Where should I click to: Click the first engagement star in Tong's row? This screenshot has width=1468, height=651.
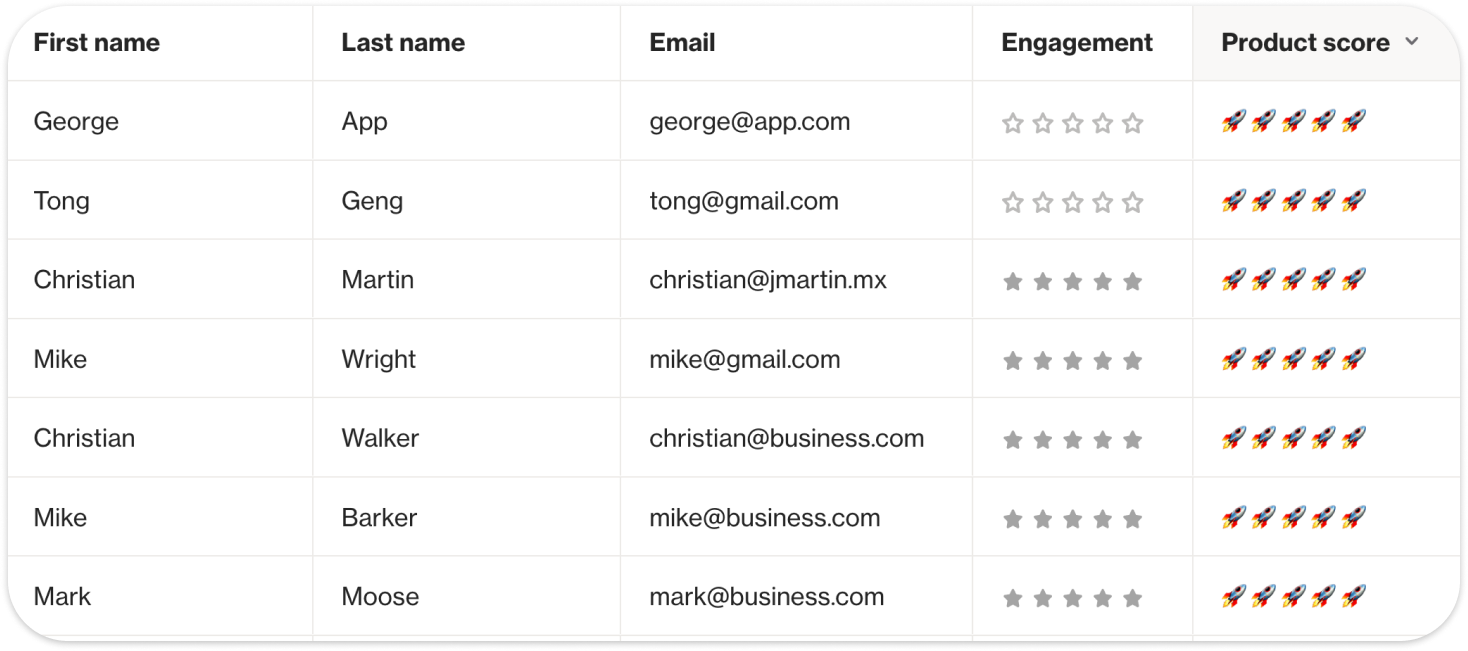click(x=1012, y=203)
